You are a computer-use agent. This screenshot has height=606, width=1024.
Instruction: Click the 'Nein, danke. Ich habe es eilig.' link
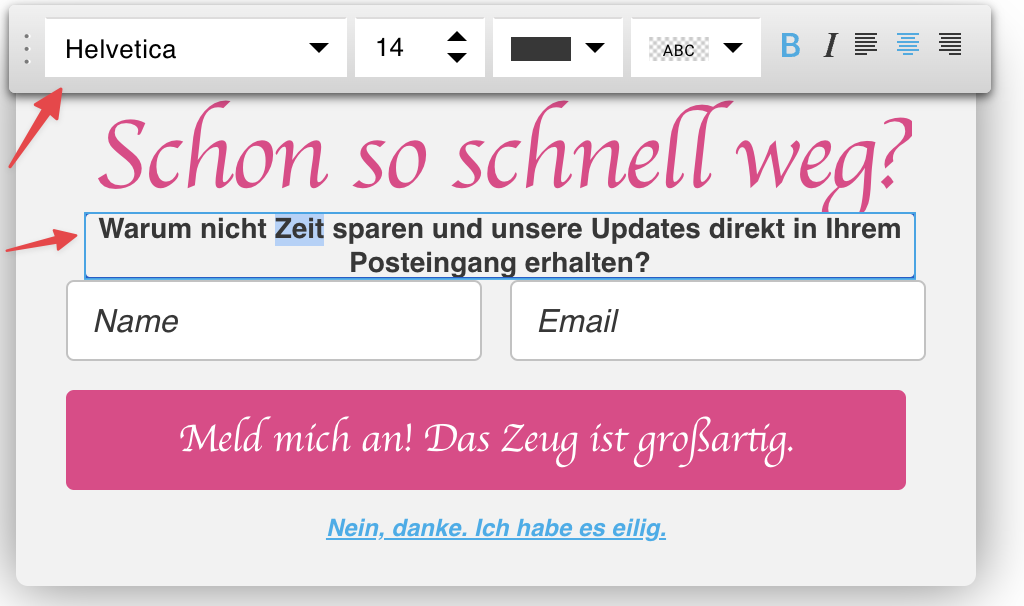point(496,528)
